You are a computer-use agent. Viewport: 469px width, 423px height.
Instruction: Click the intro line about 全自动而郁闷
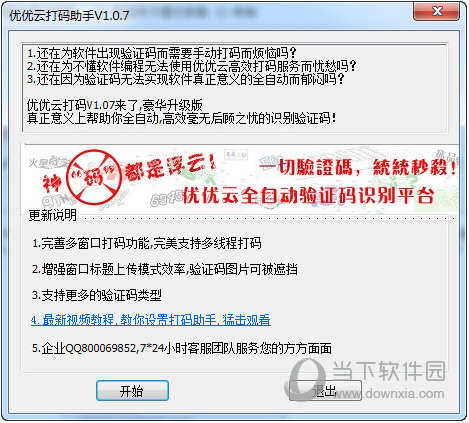point(186,79)
